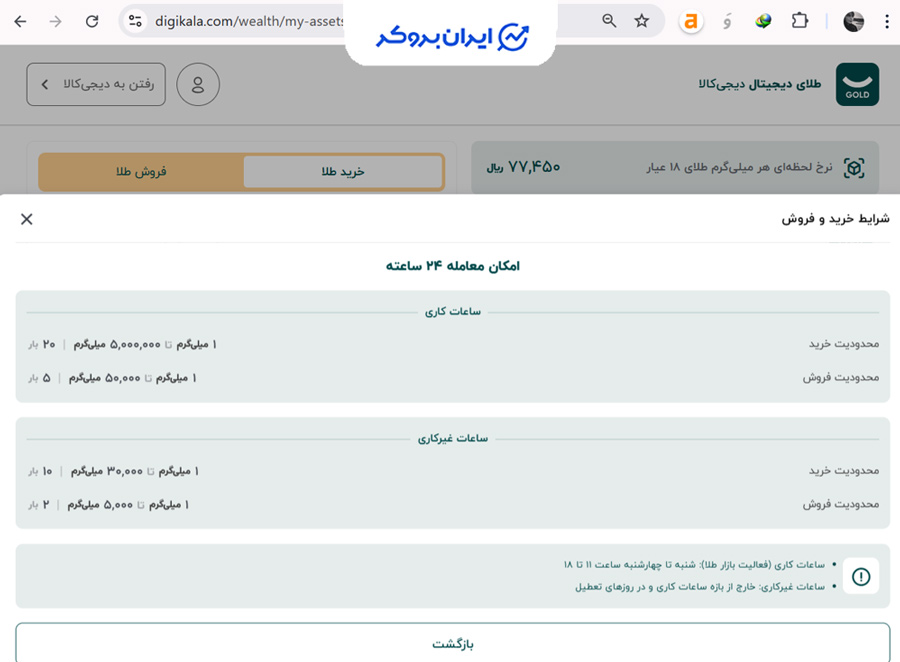The height and width of the screenshot is (662, 900).
Task: Go back using the browser back arrow
Action: tap(20, 20)
